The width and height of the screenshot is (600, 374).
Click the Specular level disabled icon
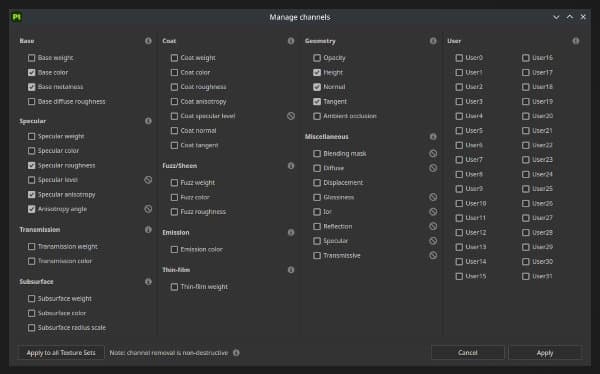(x=148, y=180)
